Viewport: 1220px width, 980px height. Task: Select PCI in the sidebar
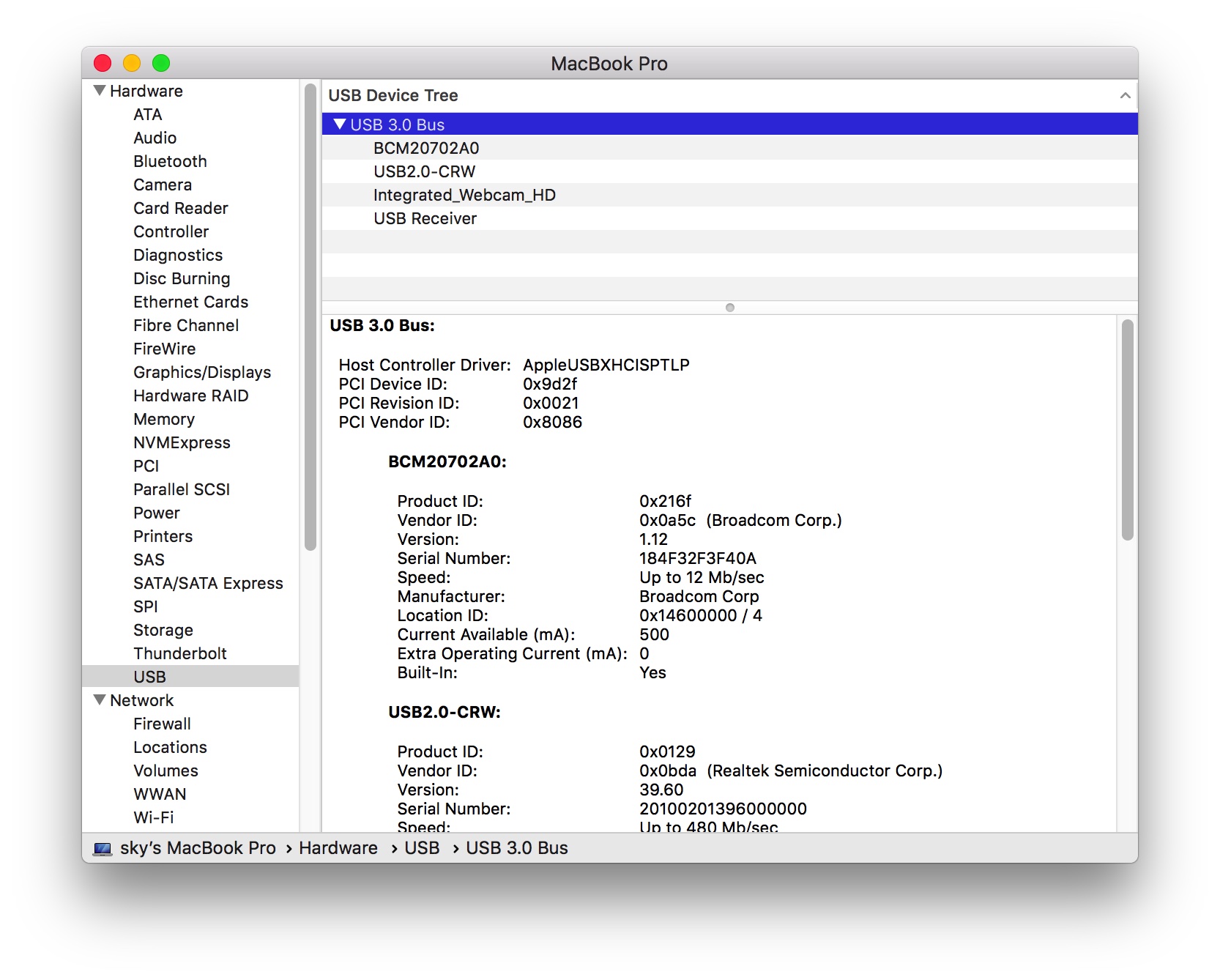tap(146, 466)
